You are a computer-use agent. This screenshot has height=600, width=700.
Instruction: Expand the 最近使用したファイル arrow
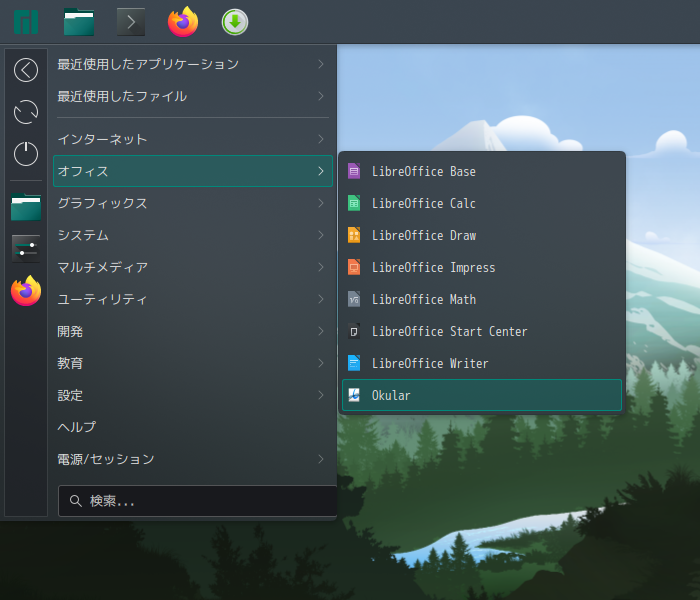[321, 96]
